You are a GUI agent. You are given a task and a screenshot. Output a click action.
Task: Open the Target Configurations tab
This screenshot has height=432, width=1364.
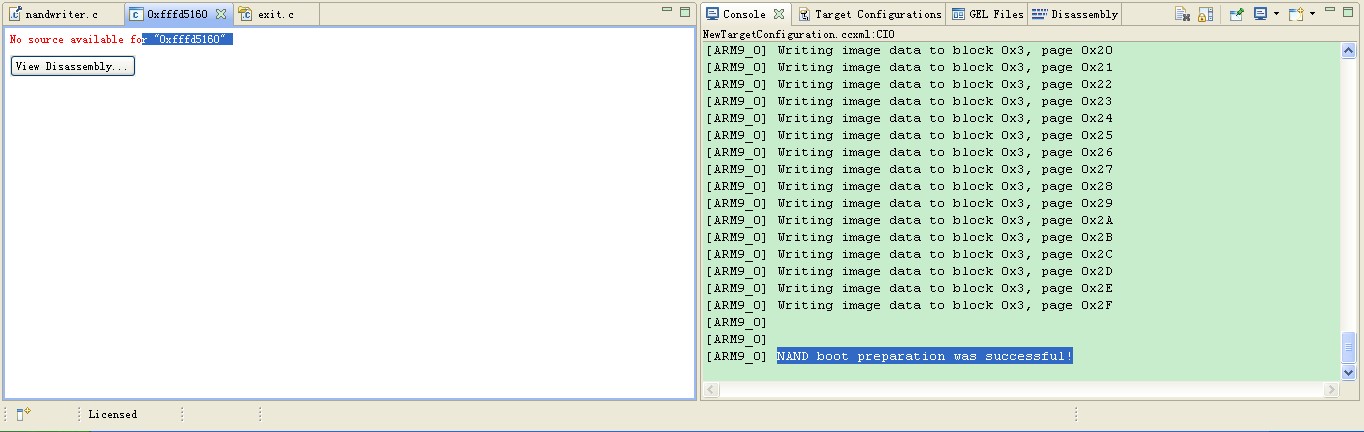870,14
